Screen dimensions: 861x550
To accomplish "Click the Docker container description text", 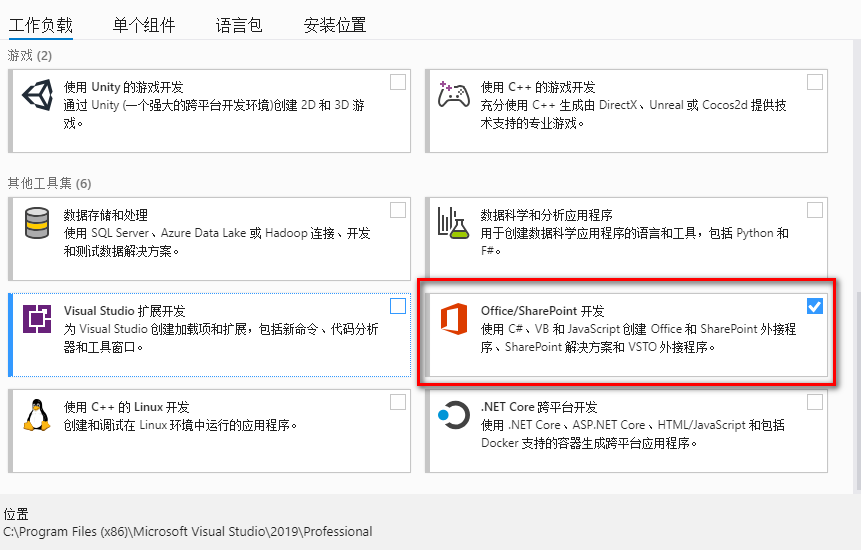I will [633, 434].
